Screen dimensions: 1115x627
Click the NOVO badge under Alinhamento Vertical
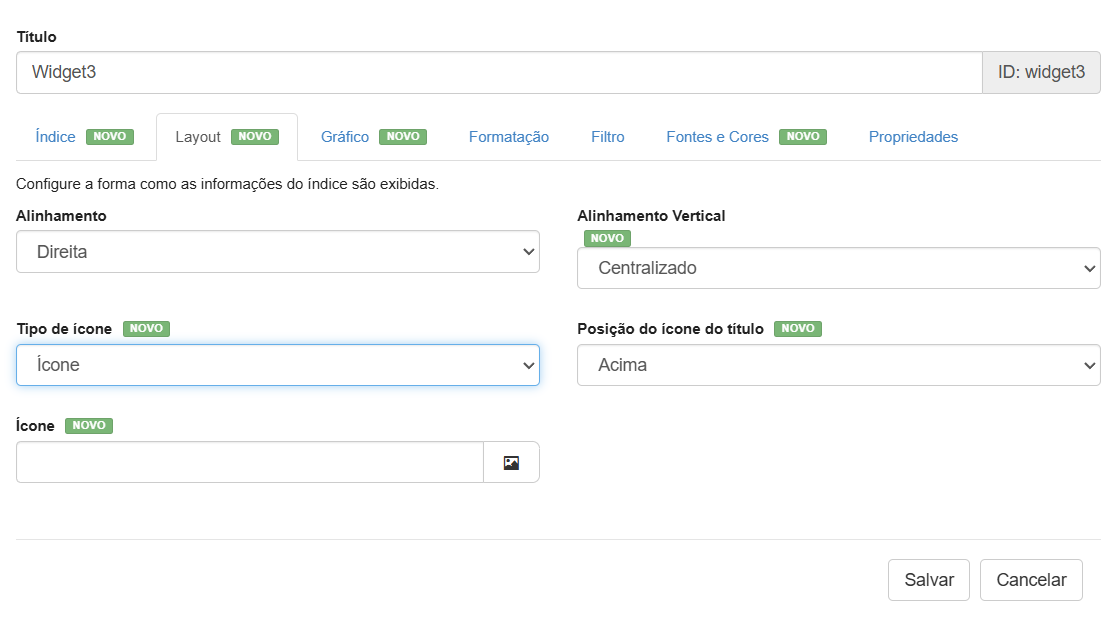(x=607, y=238)
